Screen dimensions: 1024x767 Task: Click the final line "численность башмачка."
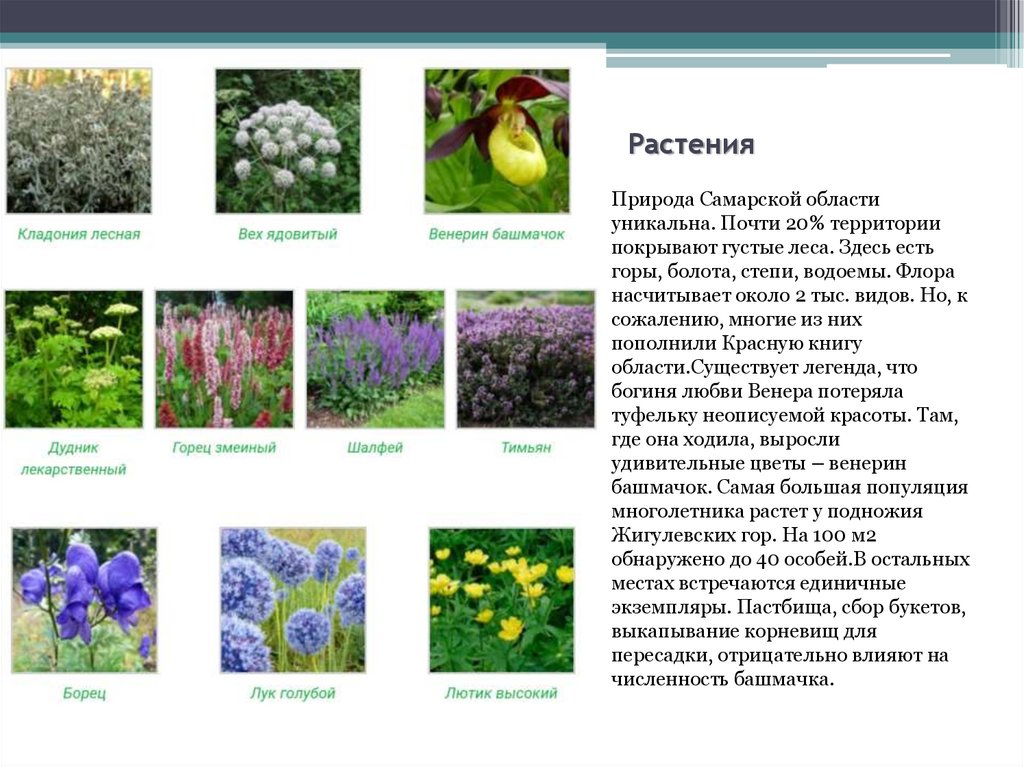(x=723, y=679)
